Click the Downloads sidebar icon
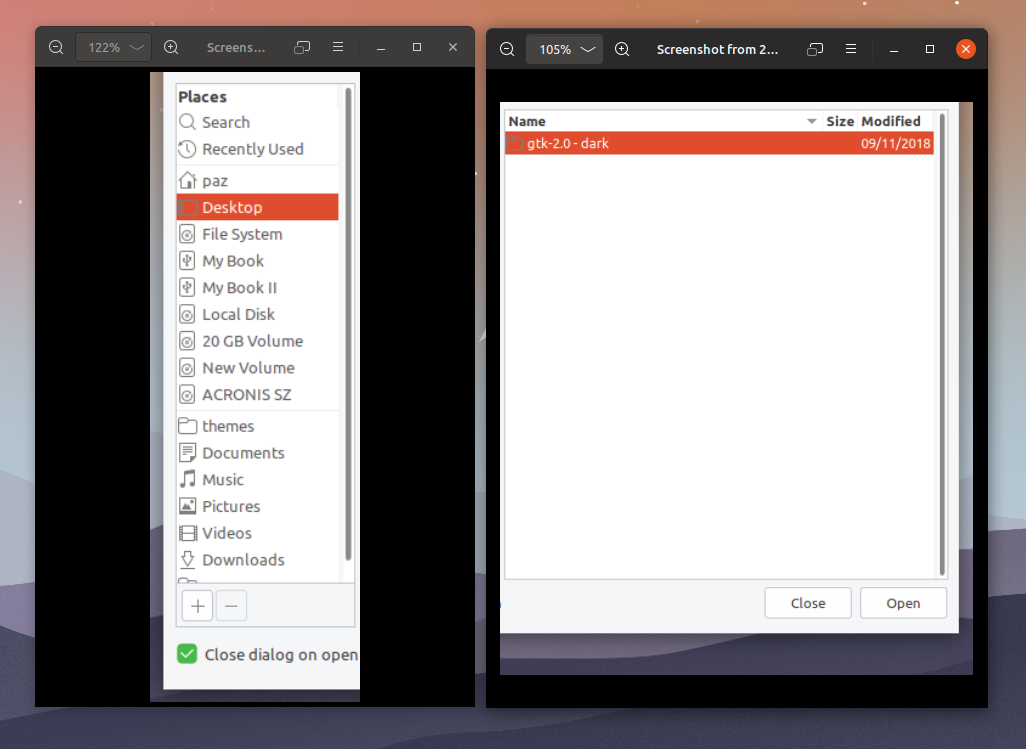This screenshot has width=1026, height=749. [190, 559]
